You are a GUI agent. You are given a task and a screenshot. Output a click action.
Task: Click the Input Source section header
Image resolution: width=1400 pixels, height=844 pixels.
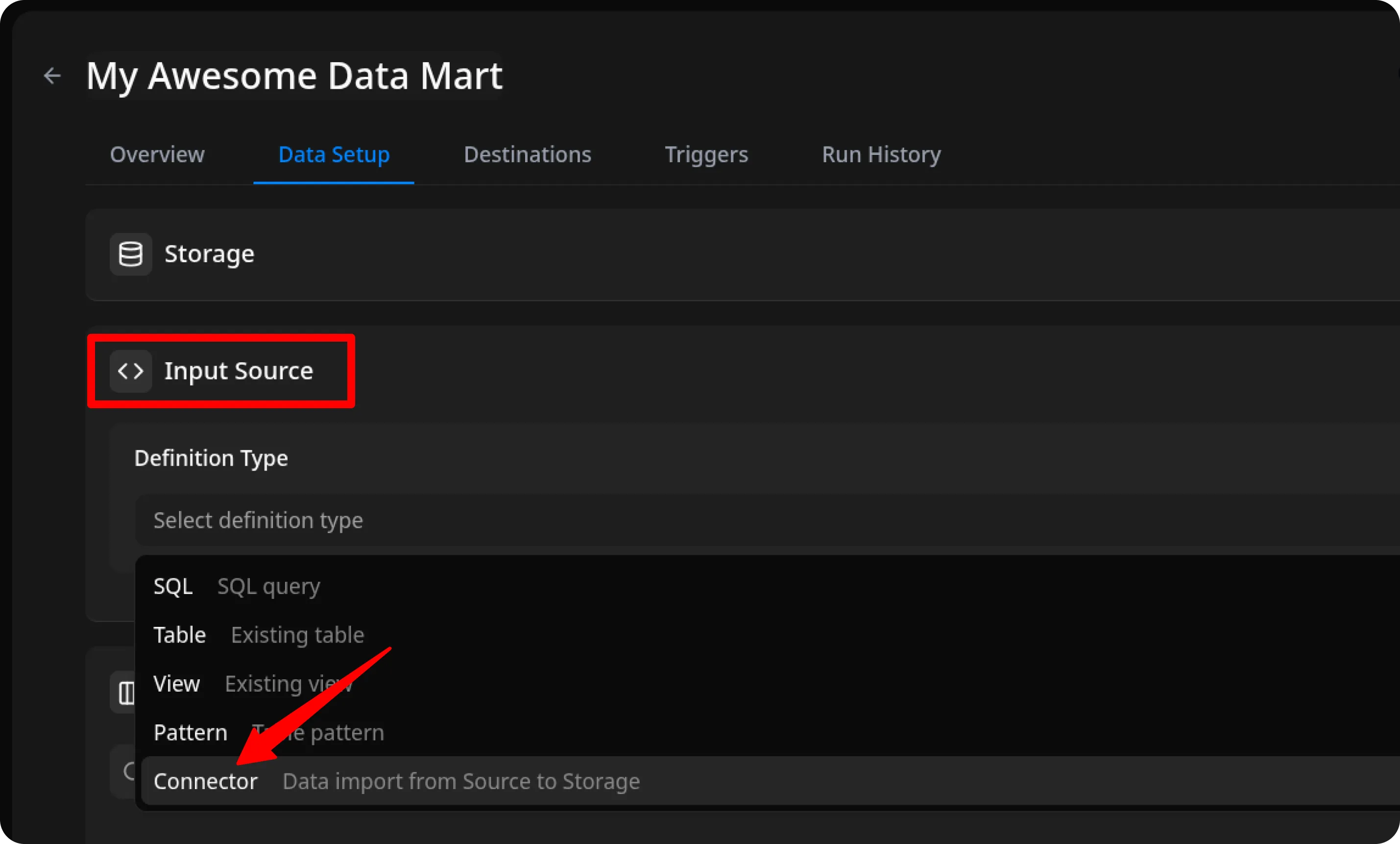tap(238, 371)
